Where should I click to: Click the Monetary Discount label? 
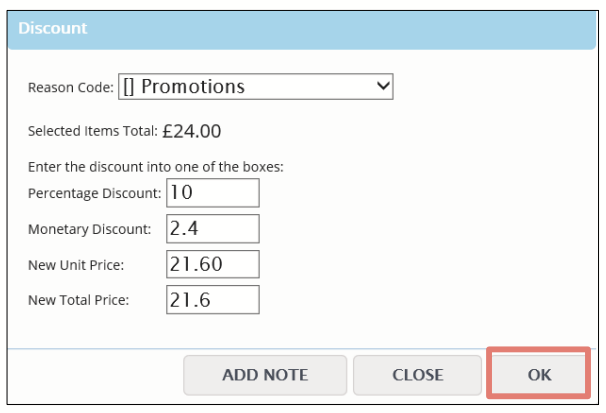(x=89, y=229)
